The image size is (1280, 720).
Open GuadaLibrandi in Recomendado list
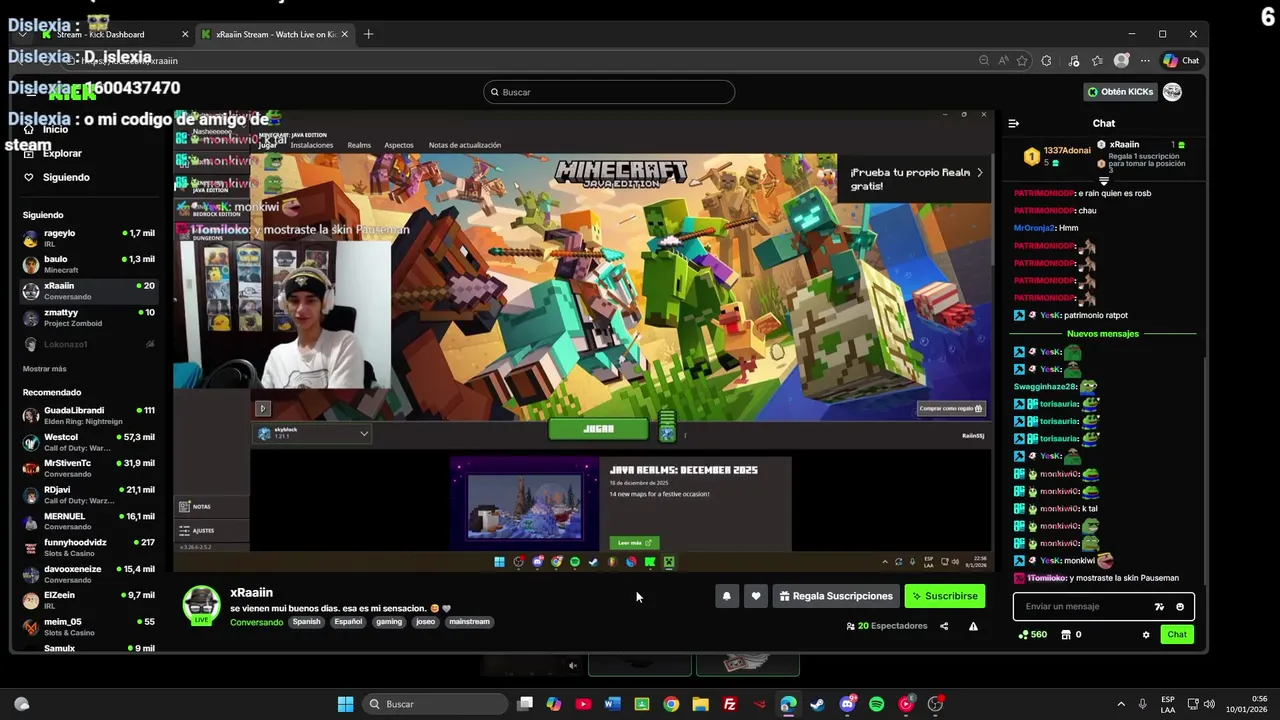click(x=89, y=415)
